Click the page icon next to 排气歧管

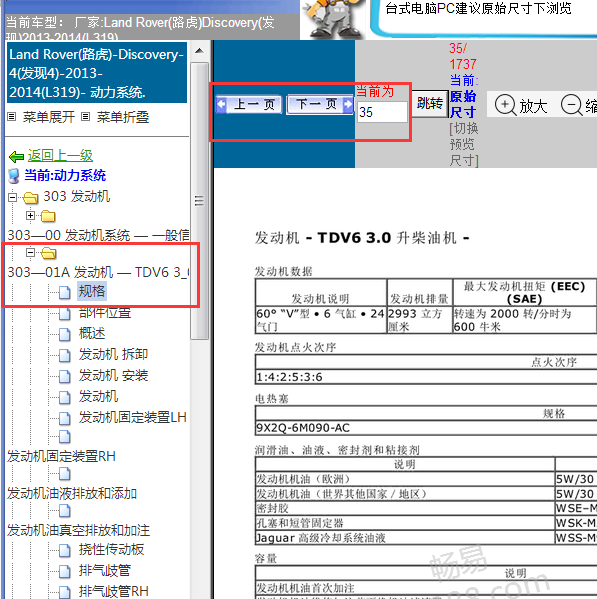click(65, 571)
